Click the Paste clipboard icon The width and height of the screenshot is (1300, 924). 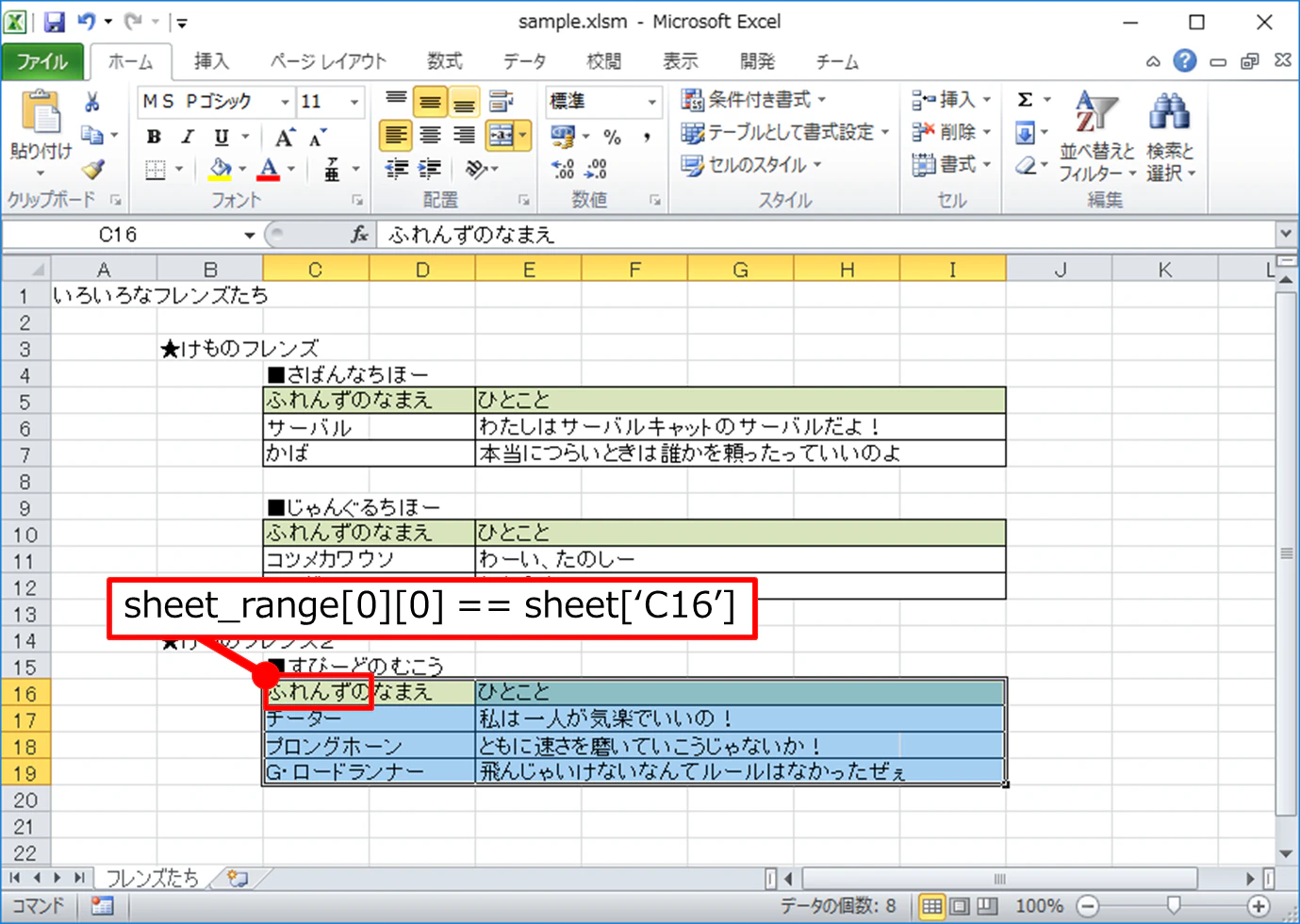tap(41, 113)
